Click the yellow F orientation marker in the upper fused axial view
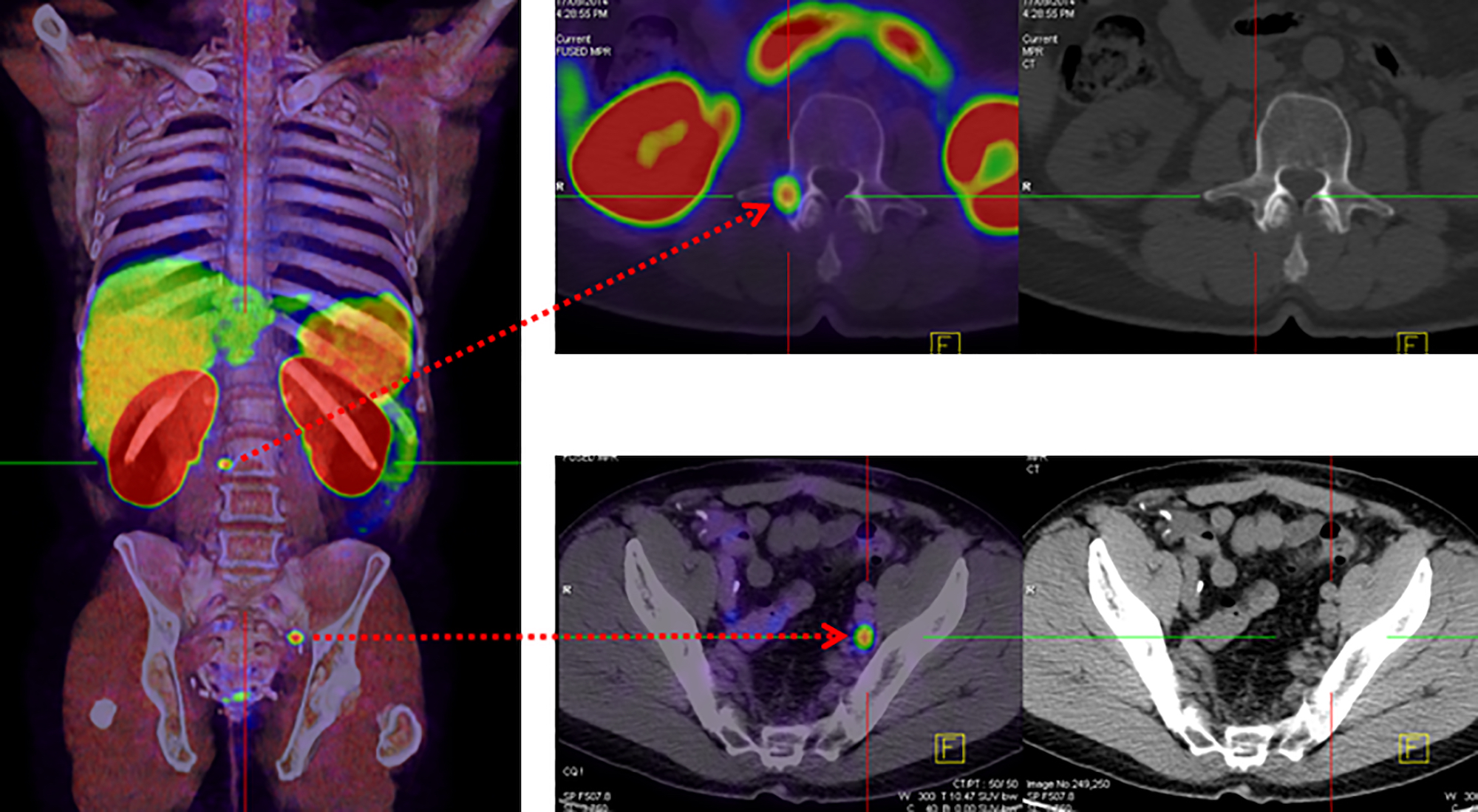1478x812 pixels. [x=944, y=344]
